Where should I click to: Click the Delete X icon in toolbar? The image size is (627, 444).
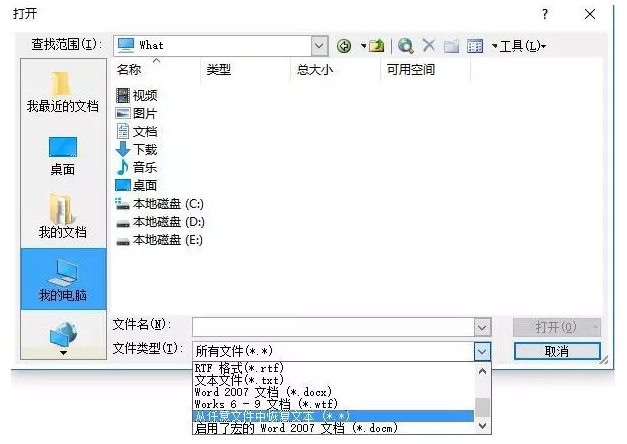[x=429, y=45]
